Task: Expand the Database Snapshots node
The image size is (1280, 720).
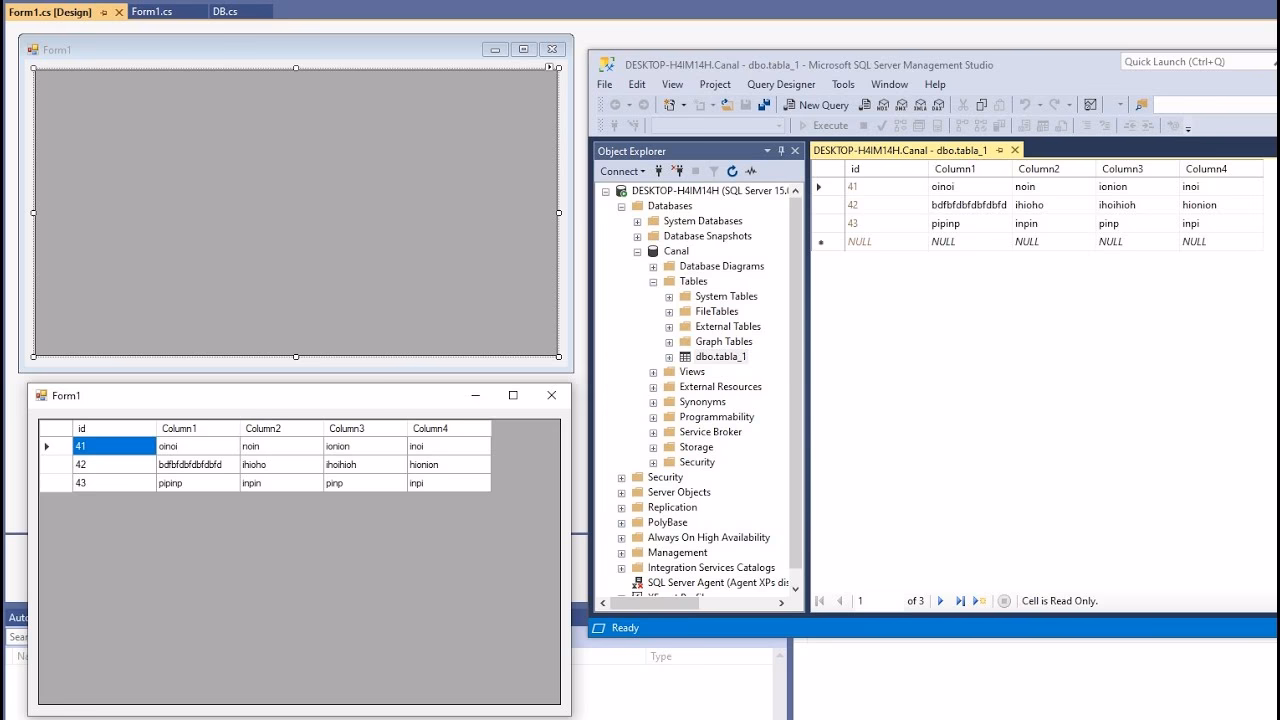Action: click(x=637, y=236)
